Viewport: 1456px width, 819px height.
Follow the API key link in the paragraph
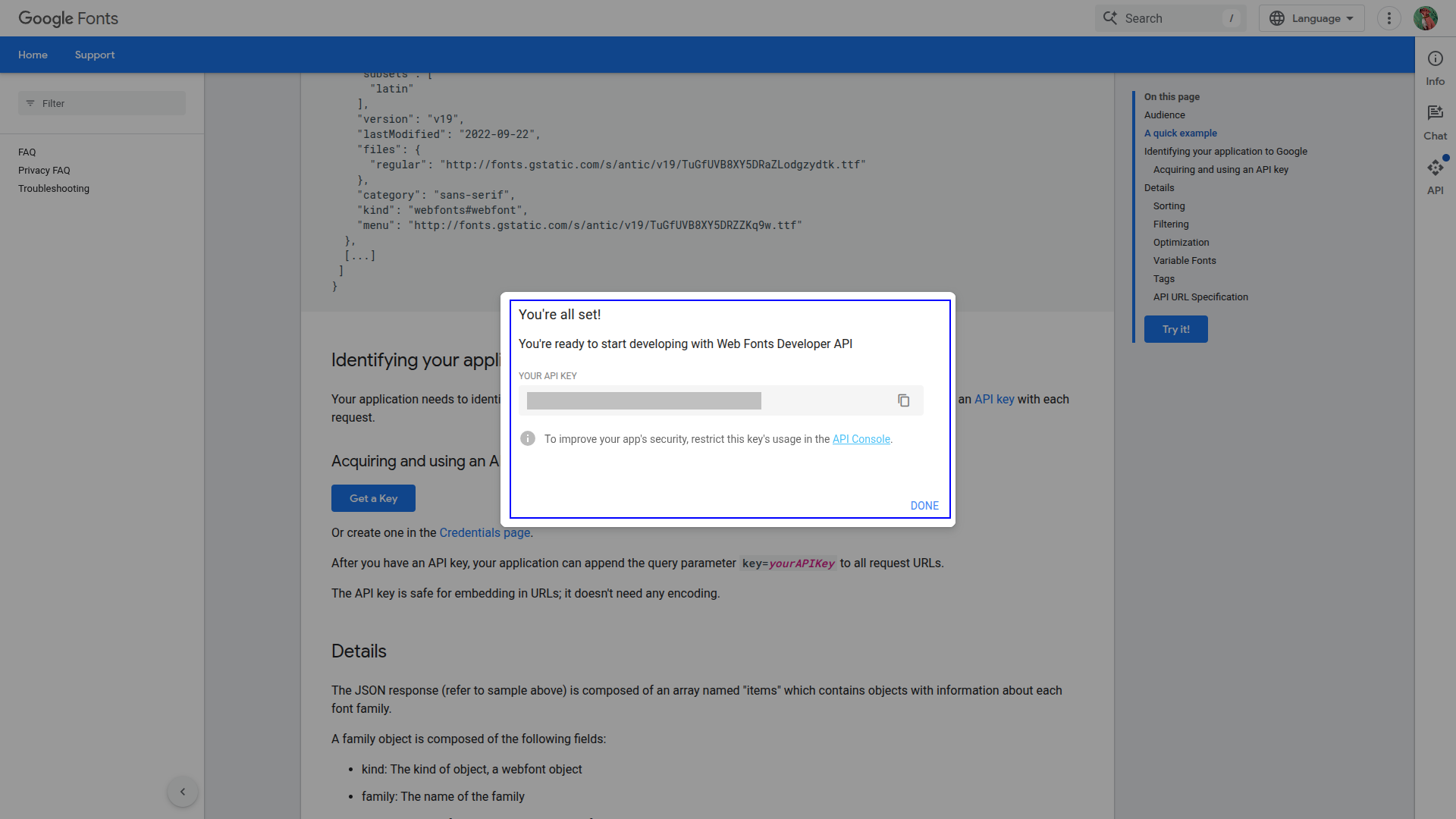[x=994, y=399]
